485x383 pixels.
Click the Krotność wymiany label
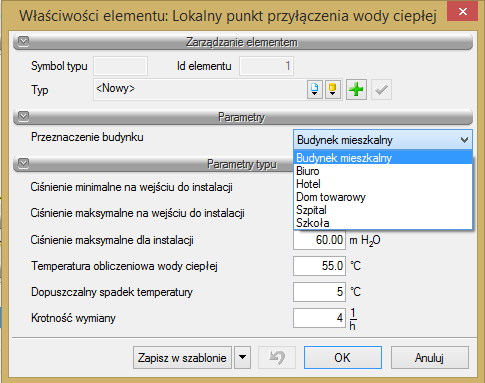73,318
